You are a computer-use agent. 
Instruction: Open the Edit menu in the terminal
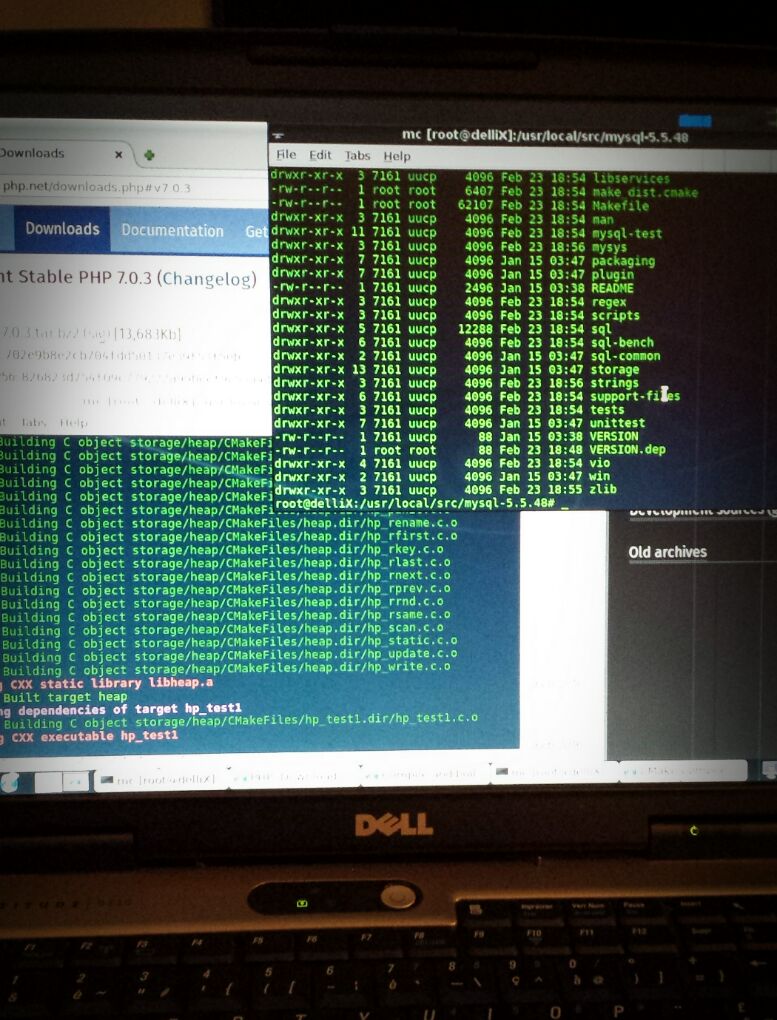320,155
